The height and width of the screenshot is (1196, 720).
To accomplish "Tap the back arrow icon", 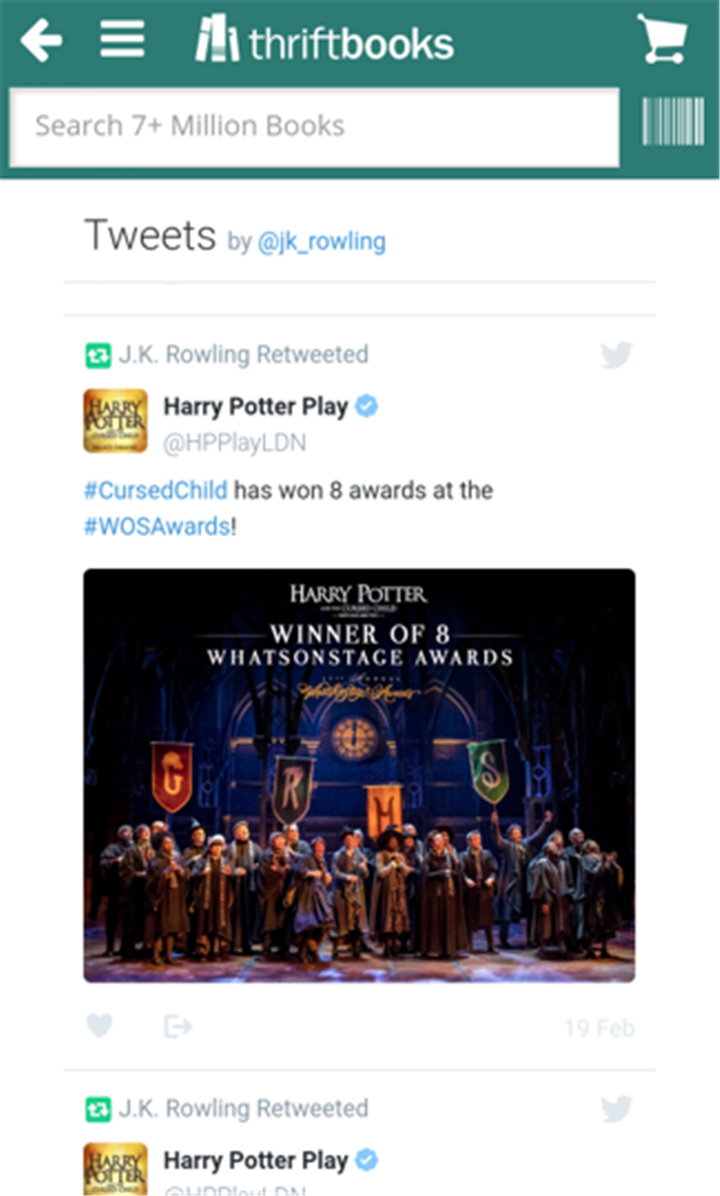I will click(41, 40).
